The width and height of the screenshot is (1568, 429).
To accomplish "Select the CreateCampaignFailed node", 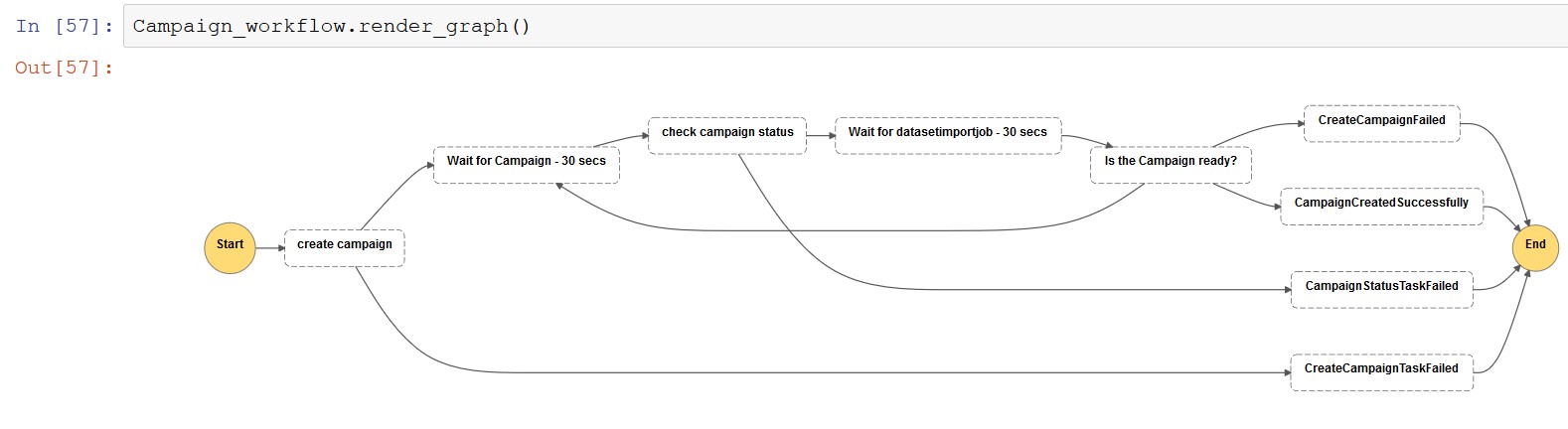I will (1381, 123).
